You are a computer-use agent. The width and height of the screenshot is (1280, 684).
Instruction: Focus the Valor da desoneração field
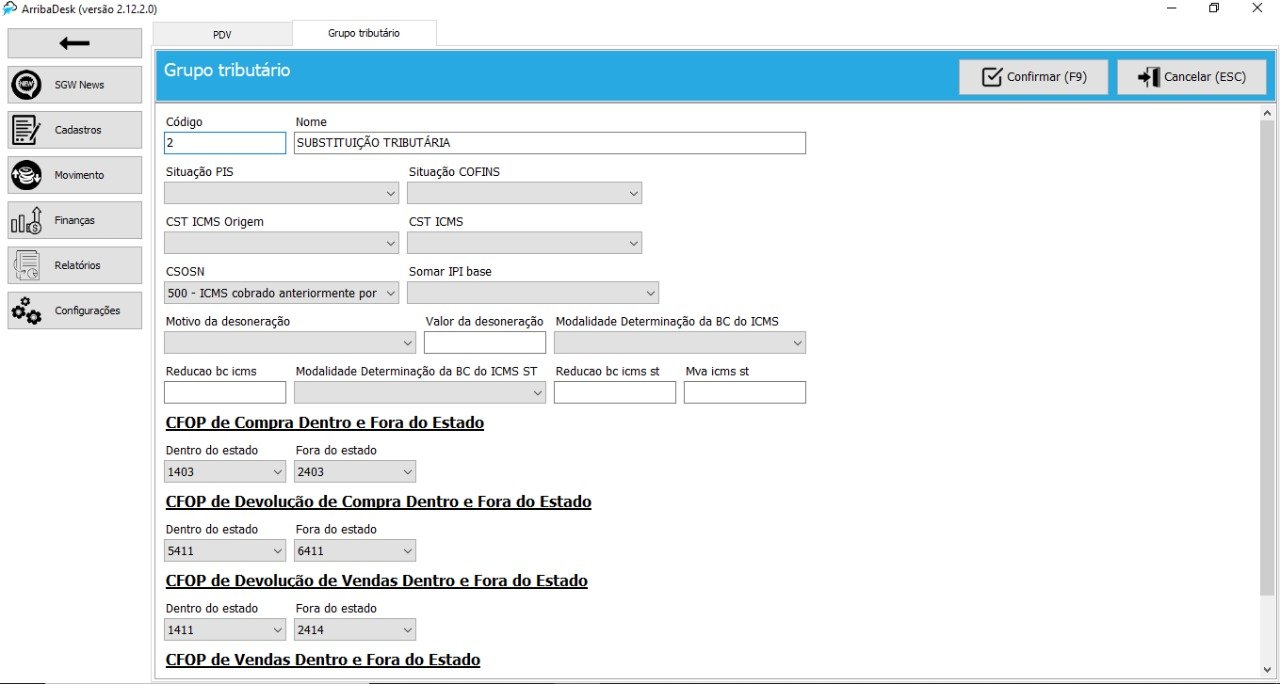point(485,343)
